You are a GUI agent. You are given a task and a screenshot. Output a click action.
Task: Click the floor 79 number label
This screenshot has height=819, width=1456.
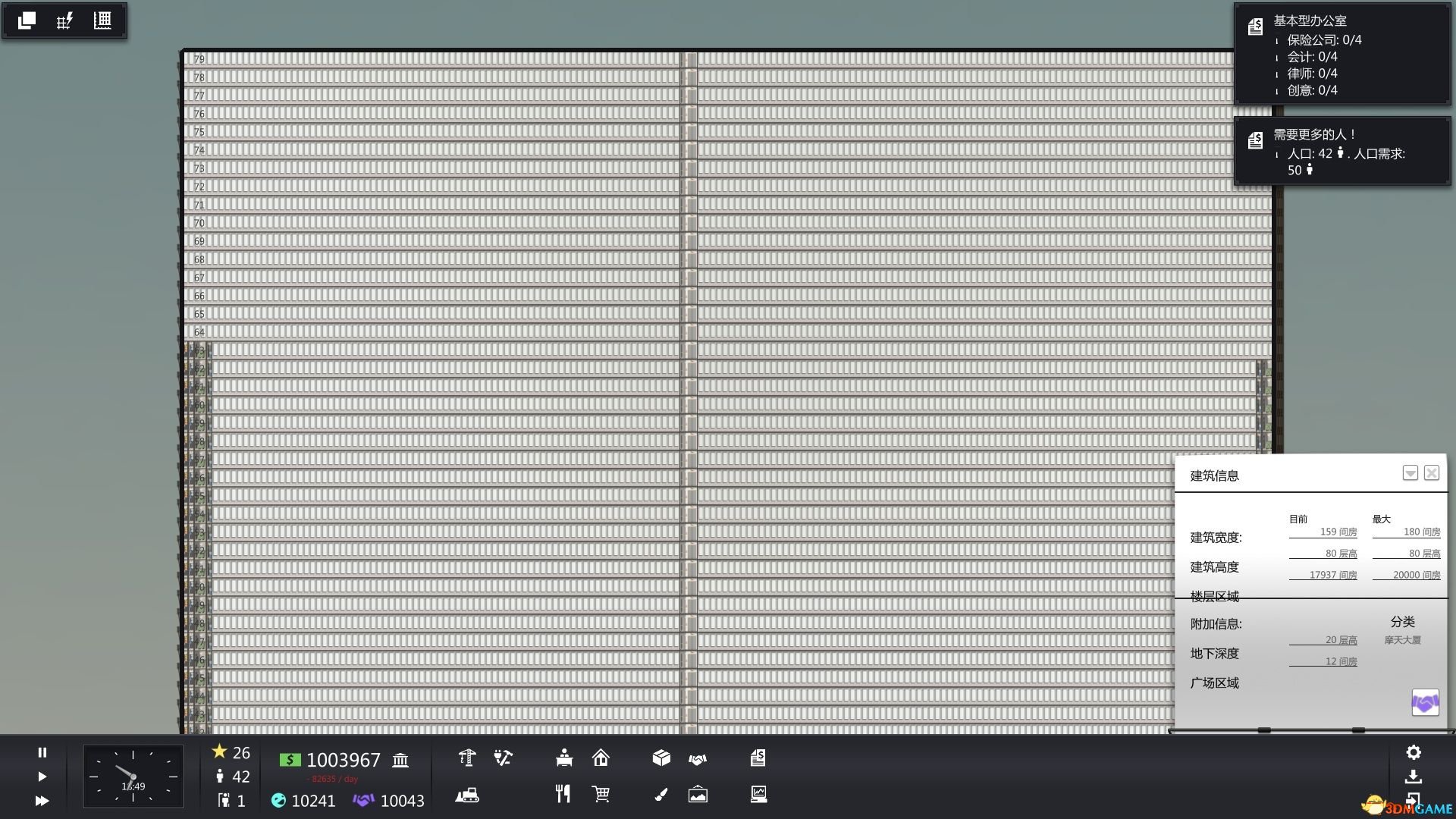click(x=199, y=59)
